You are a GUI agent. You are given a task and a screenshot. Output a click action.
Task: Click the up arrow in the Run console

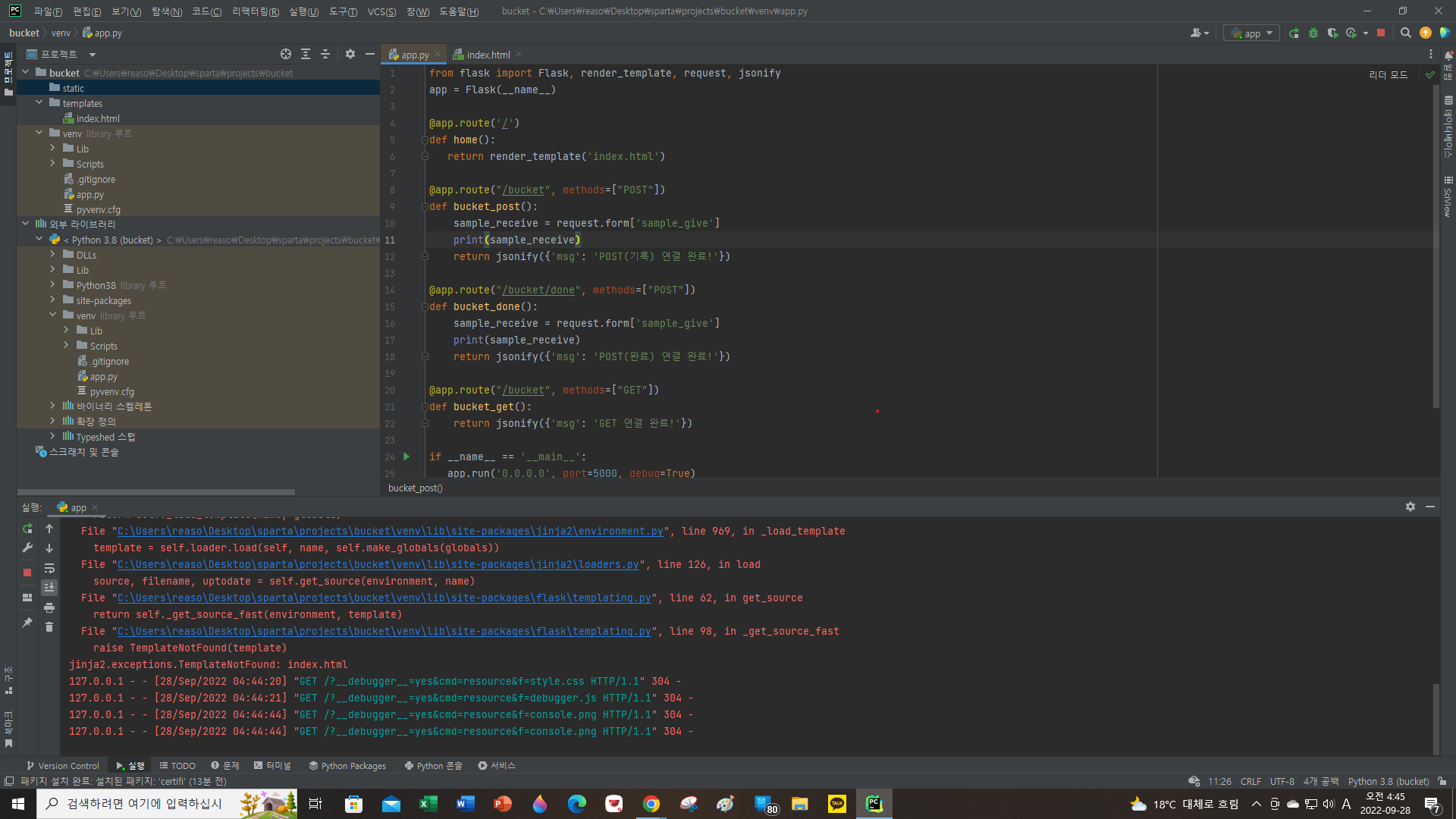pyautogui.click(x=49, y=529)
